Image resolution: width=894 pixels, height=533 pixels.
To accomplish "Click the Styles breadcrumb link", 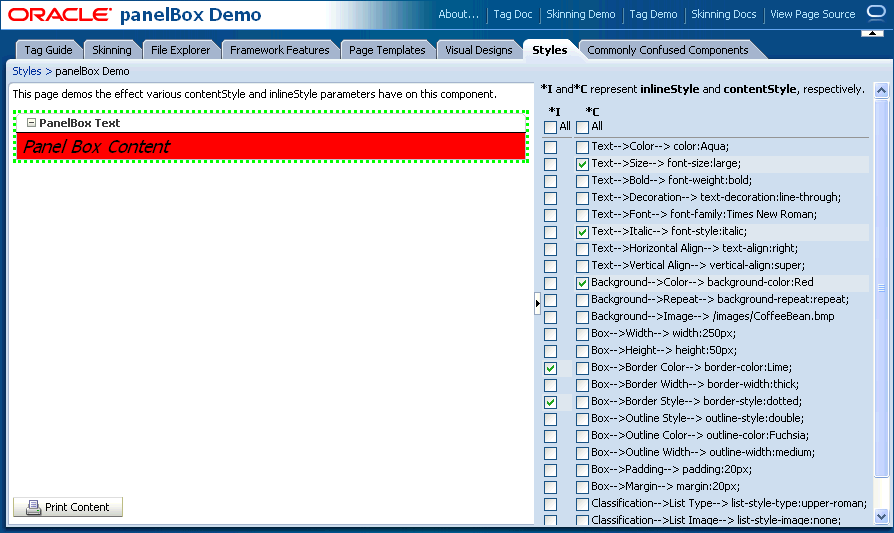I will point(27,71).
